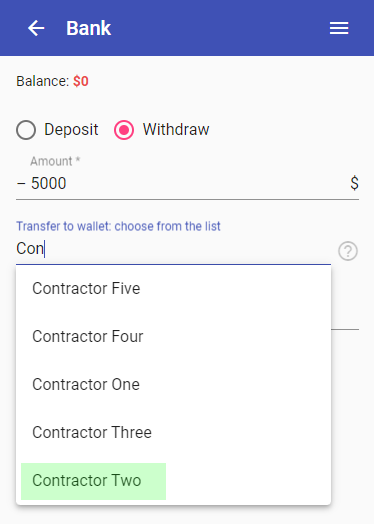Click the minus prefix in Amount field
Image resolution: width=374 pixels, height=524 pixels.
(x=21, y=183)
